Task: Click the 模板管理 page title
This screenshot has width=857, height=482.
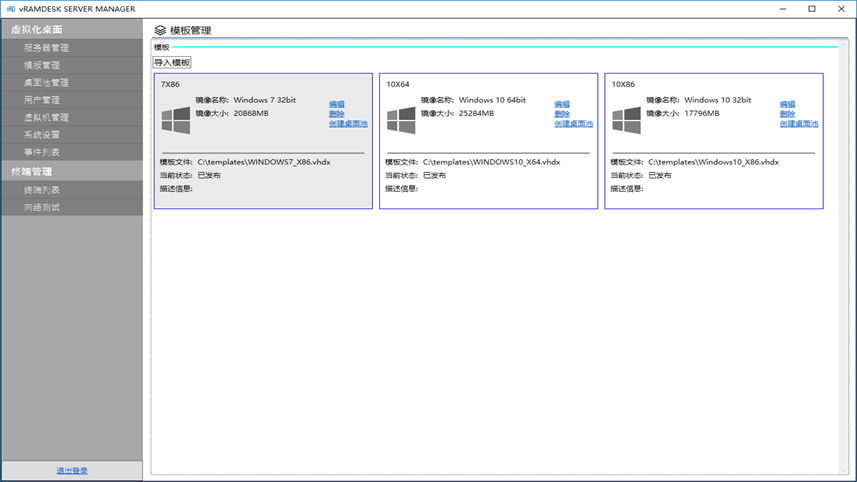Action: tap(190, 31)
